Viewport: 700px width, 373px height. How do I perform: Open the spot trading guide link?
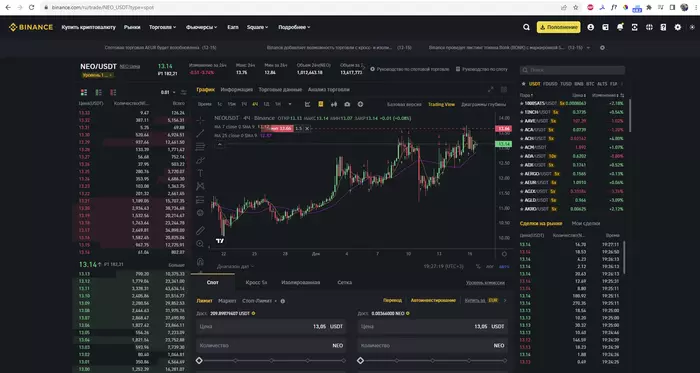pos(409,69)
